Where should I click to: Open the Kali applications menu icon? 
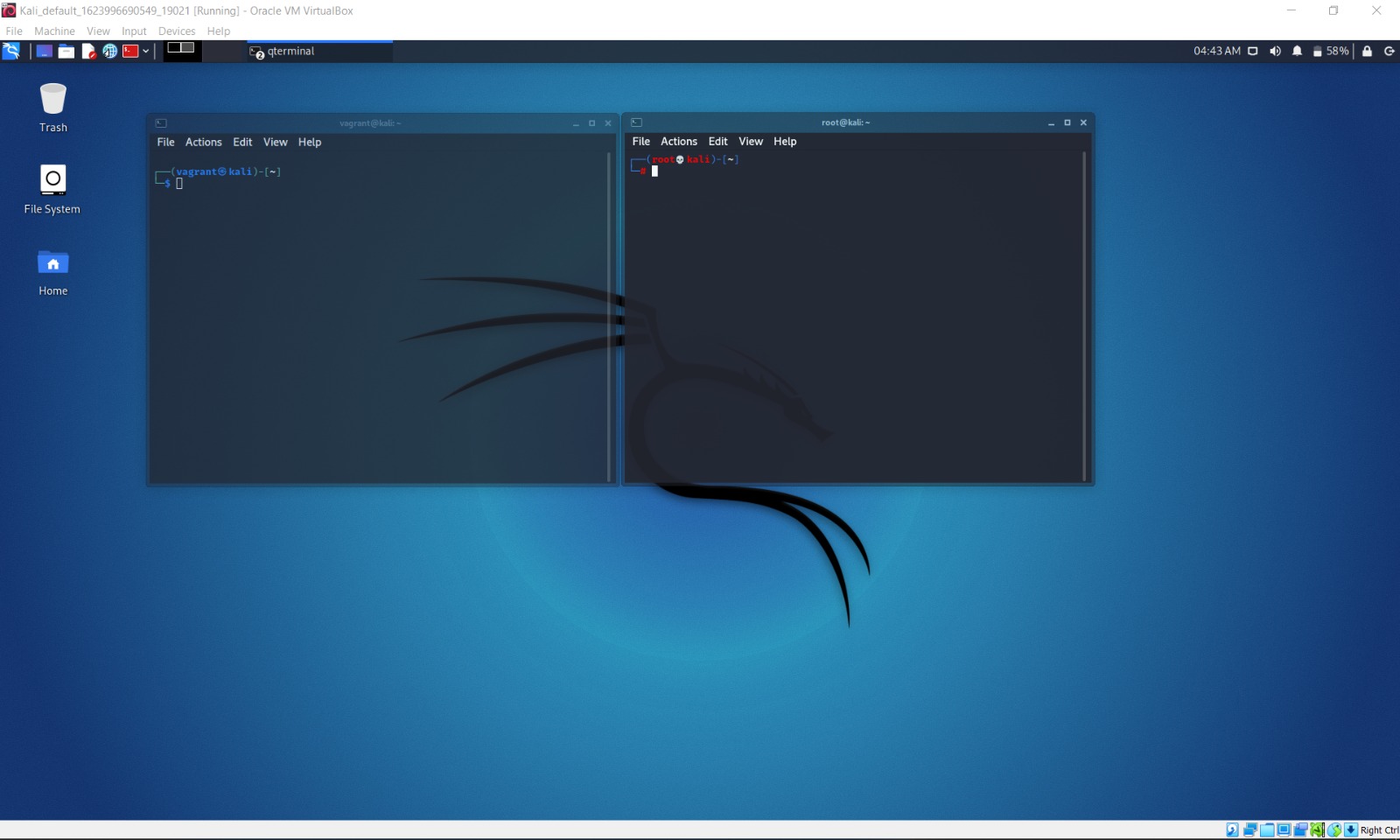tap(11, 52)
